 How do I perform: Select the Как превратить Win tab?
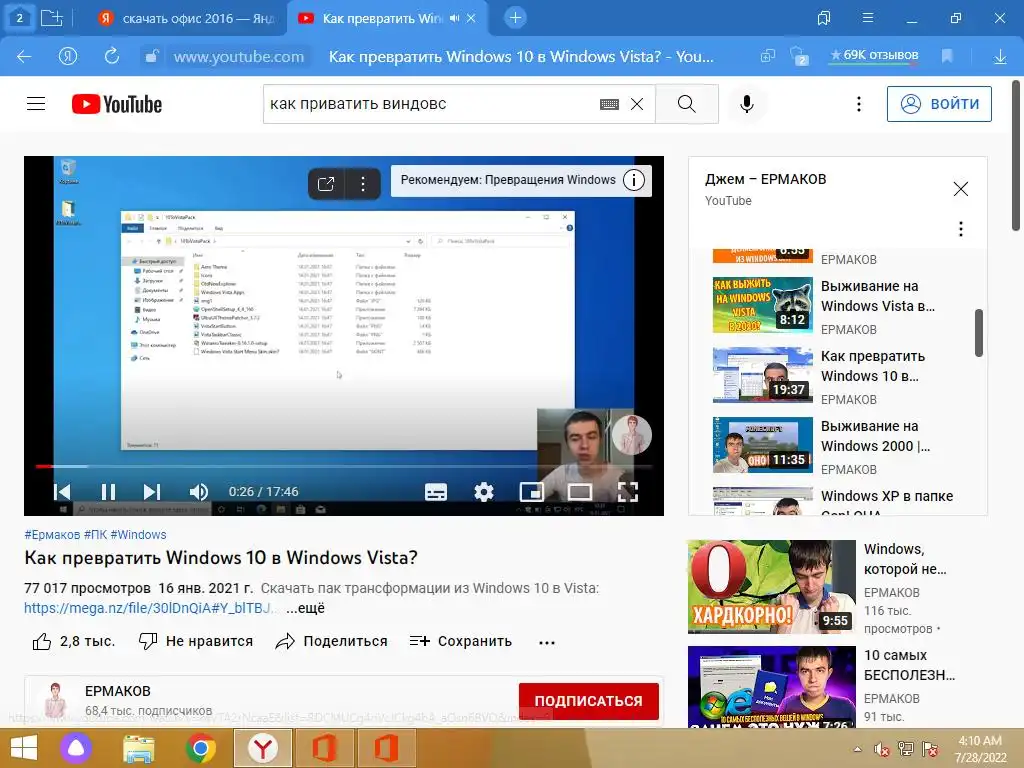pos(382,18)
